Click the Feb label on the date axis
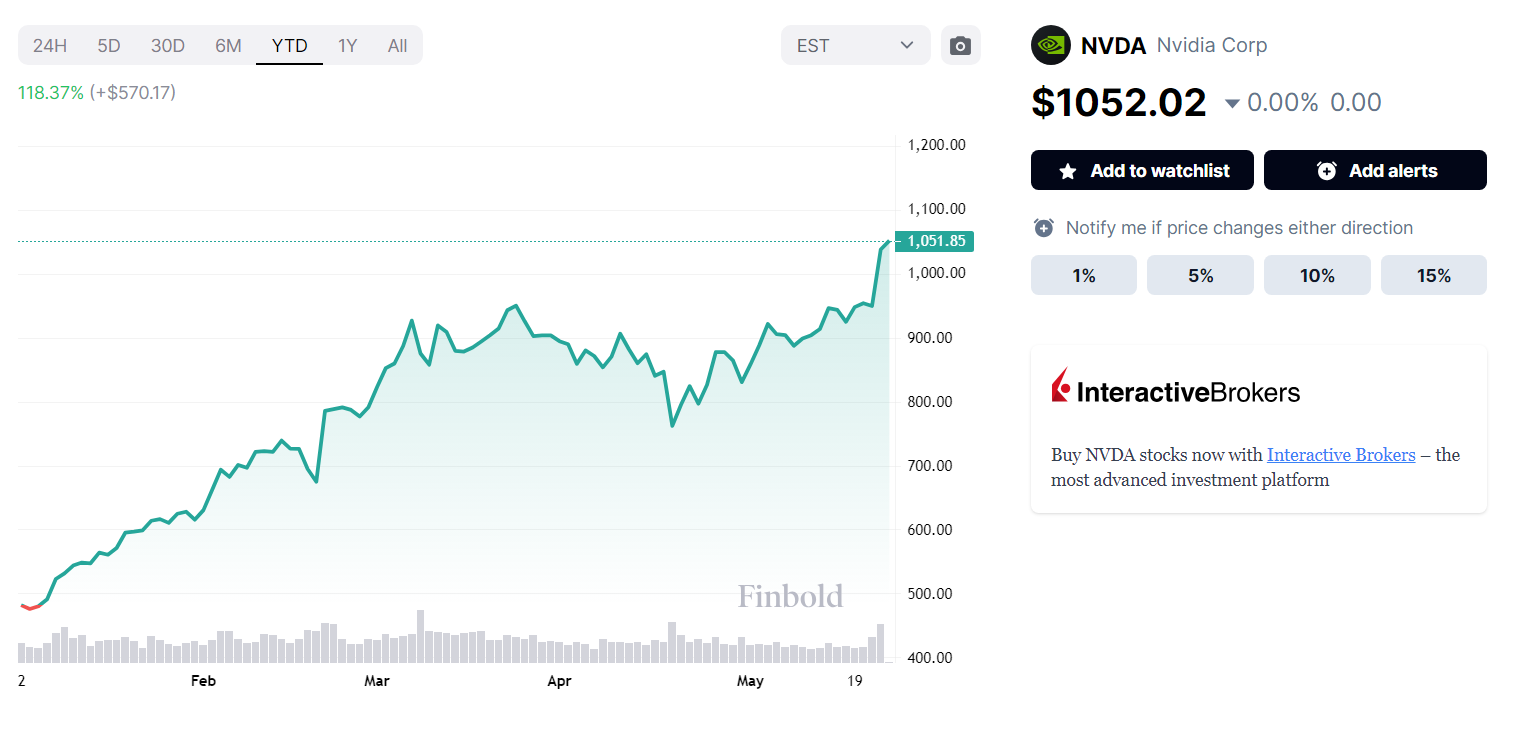Viewport: 1540px width, 729px height. (x=203, y=681)
